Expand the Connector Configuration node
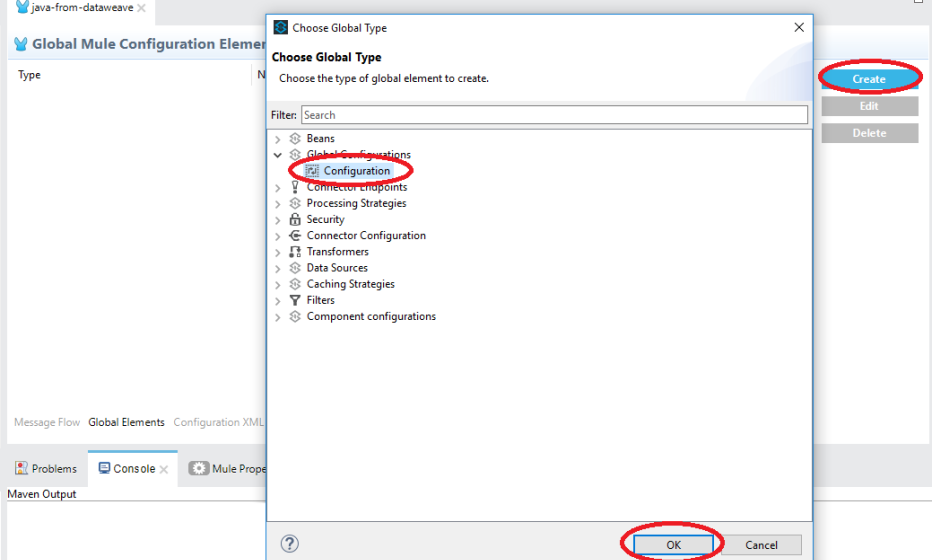Screen dimensions: 932x560 (x=278, y=237)
